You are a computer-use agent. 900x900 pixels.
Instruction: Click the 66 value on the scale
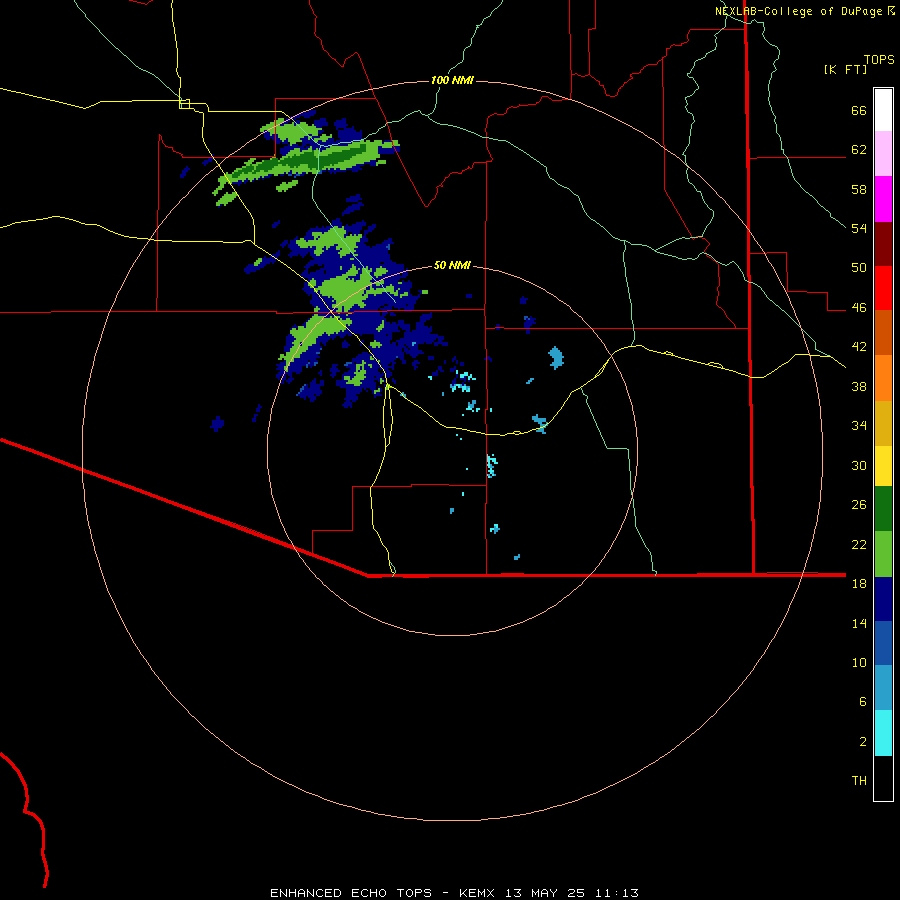(859, 111)
